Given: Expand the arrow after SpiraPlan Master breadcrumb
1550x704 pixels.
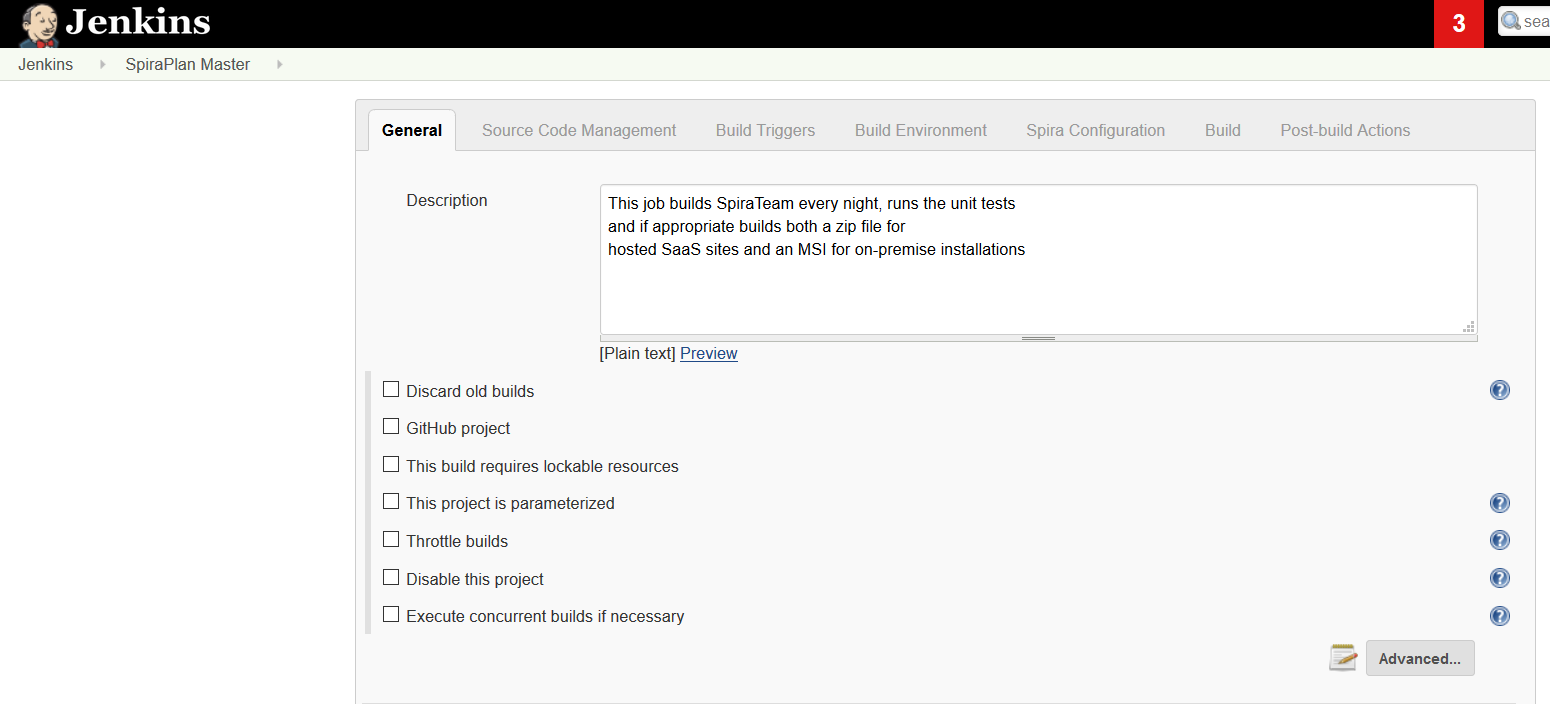Looking at the screenshot, I should (x=279, y=64).
